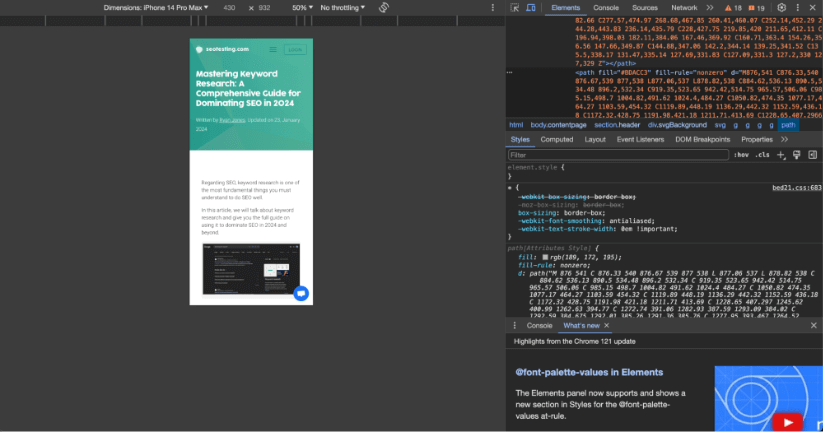Click the warnings count triangle icon
This screenshot has height=432, width=823.
point(726,7)
